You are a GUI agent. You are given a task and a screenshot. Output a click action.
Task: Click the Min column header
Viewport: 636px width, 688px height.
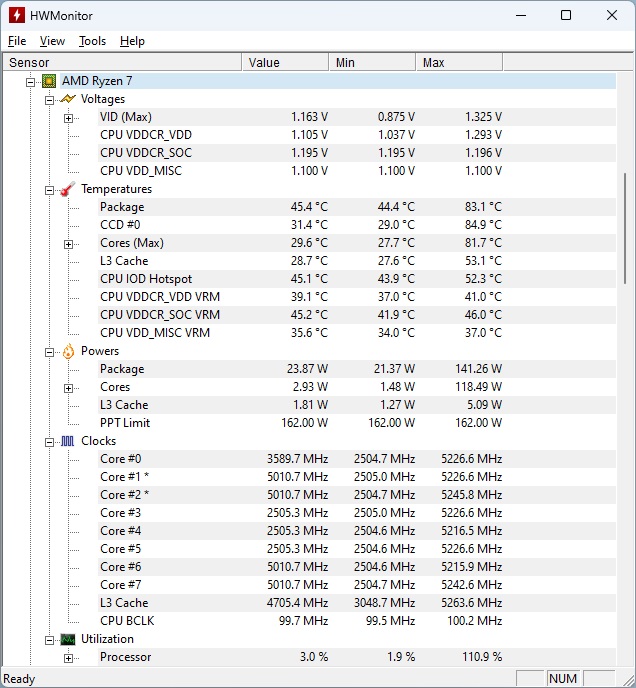coord(372,62)
